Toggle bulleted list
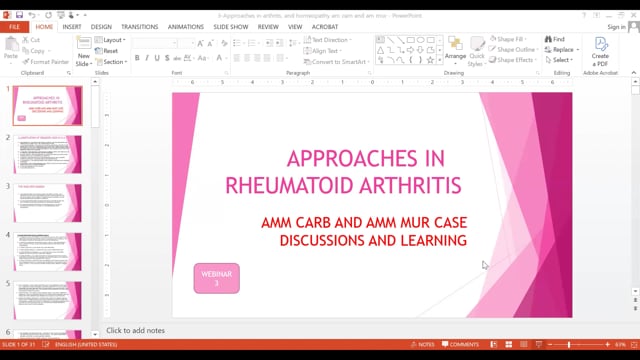 point(237,43)
